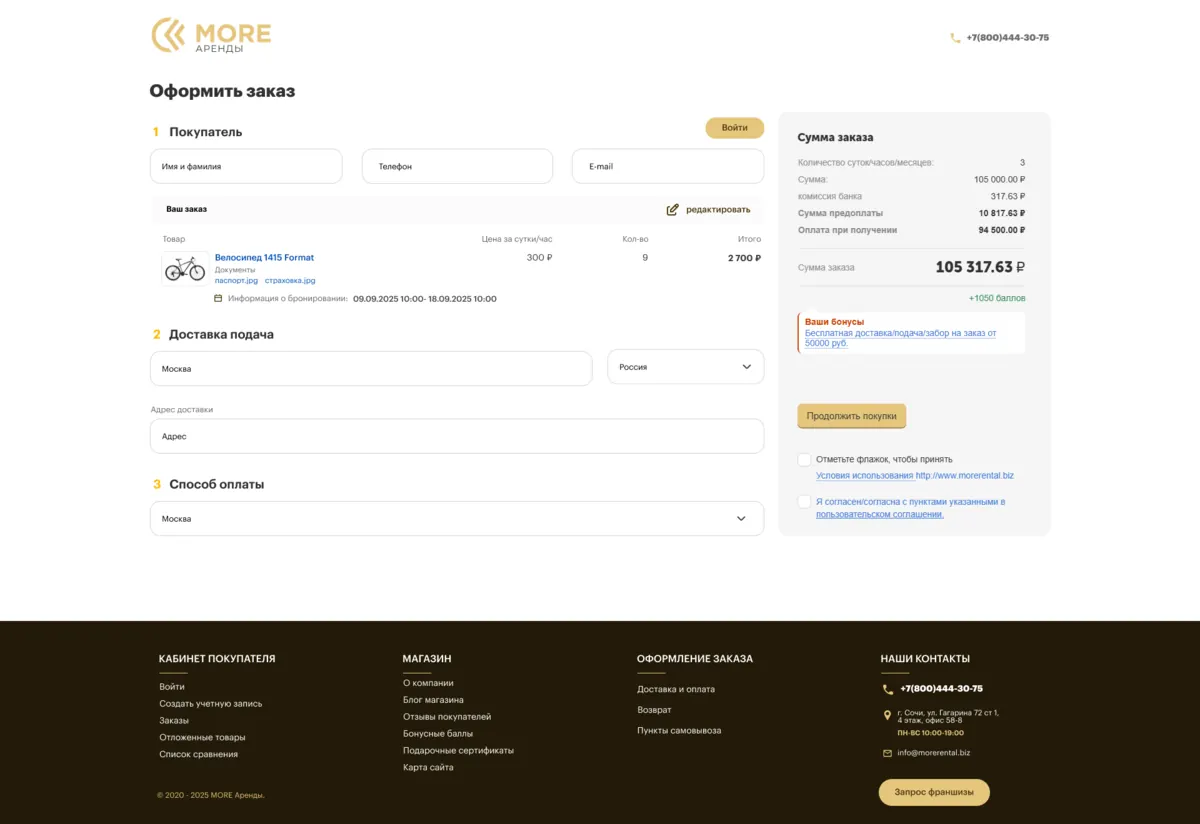Viewport: 1200px width, 824px height.
Task: Open the паспорт.jpg document link
Action: tap(236, 281)
